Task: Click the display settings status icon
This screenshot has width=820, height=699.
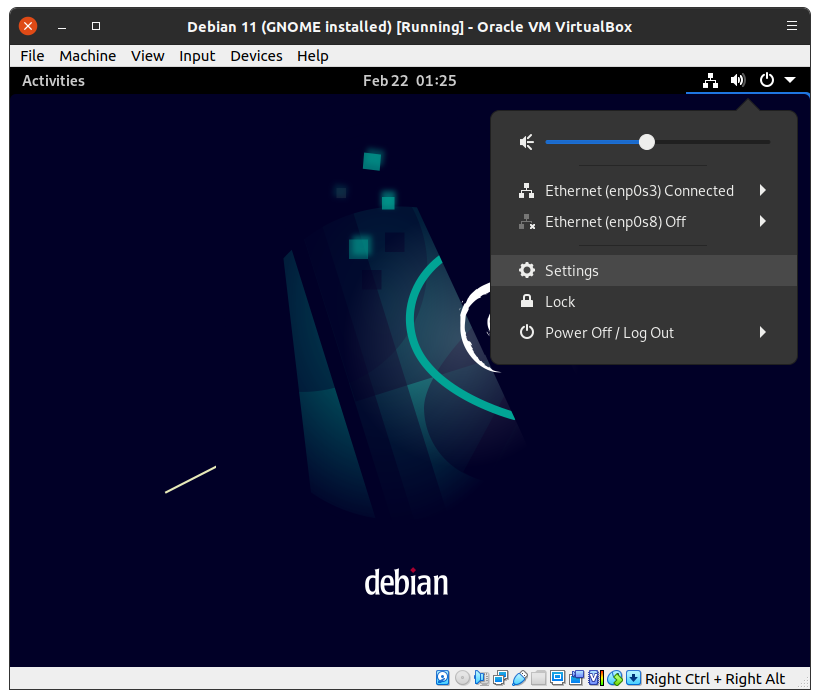Action: click(x=557, y=679)
